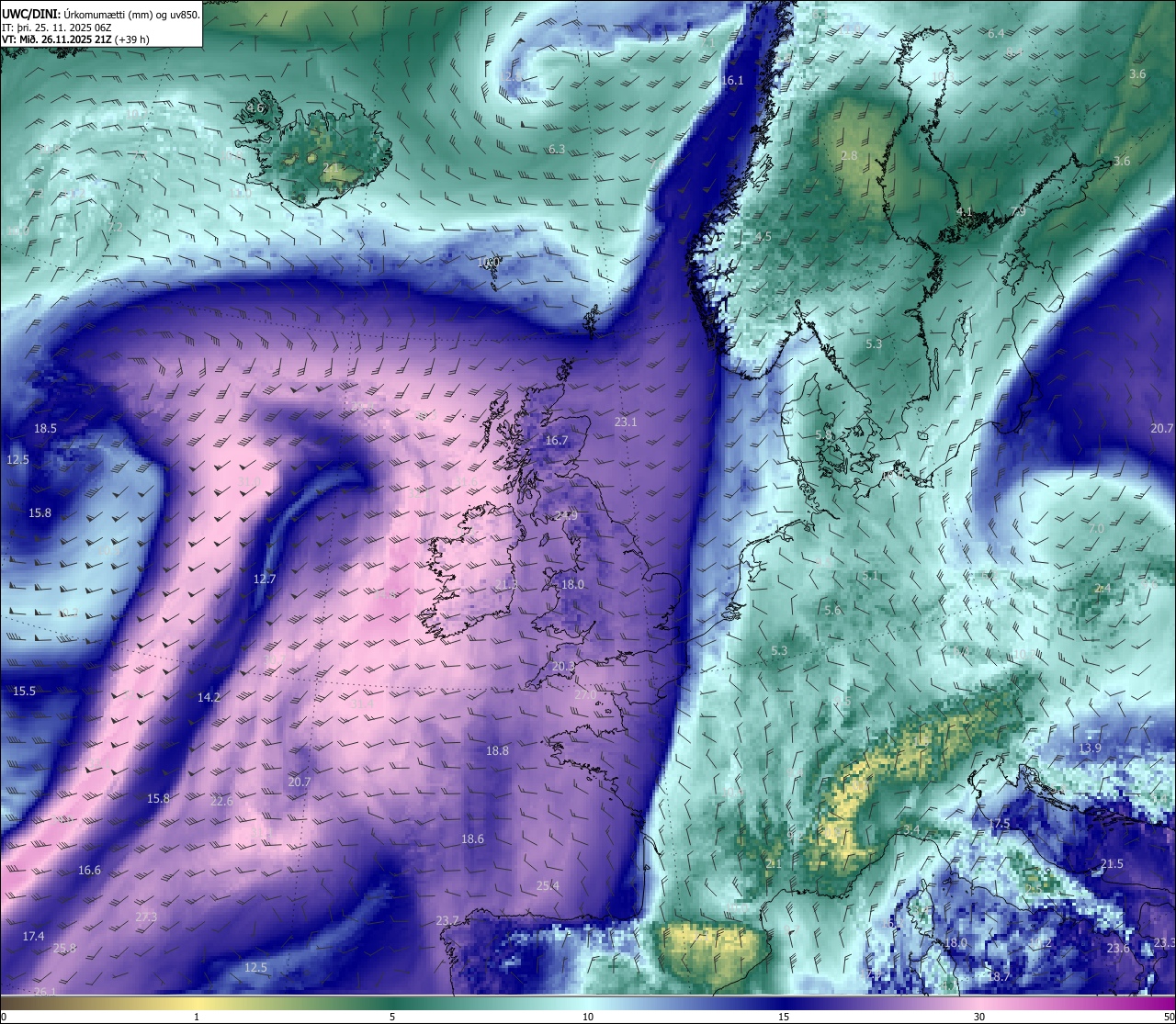Click the 6.4 value at the top right

[x=996, y=33]
